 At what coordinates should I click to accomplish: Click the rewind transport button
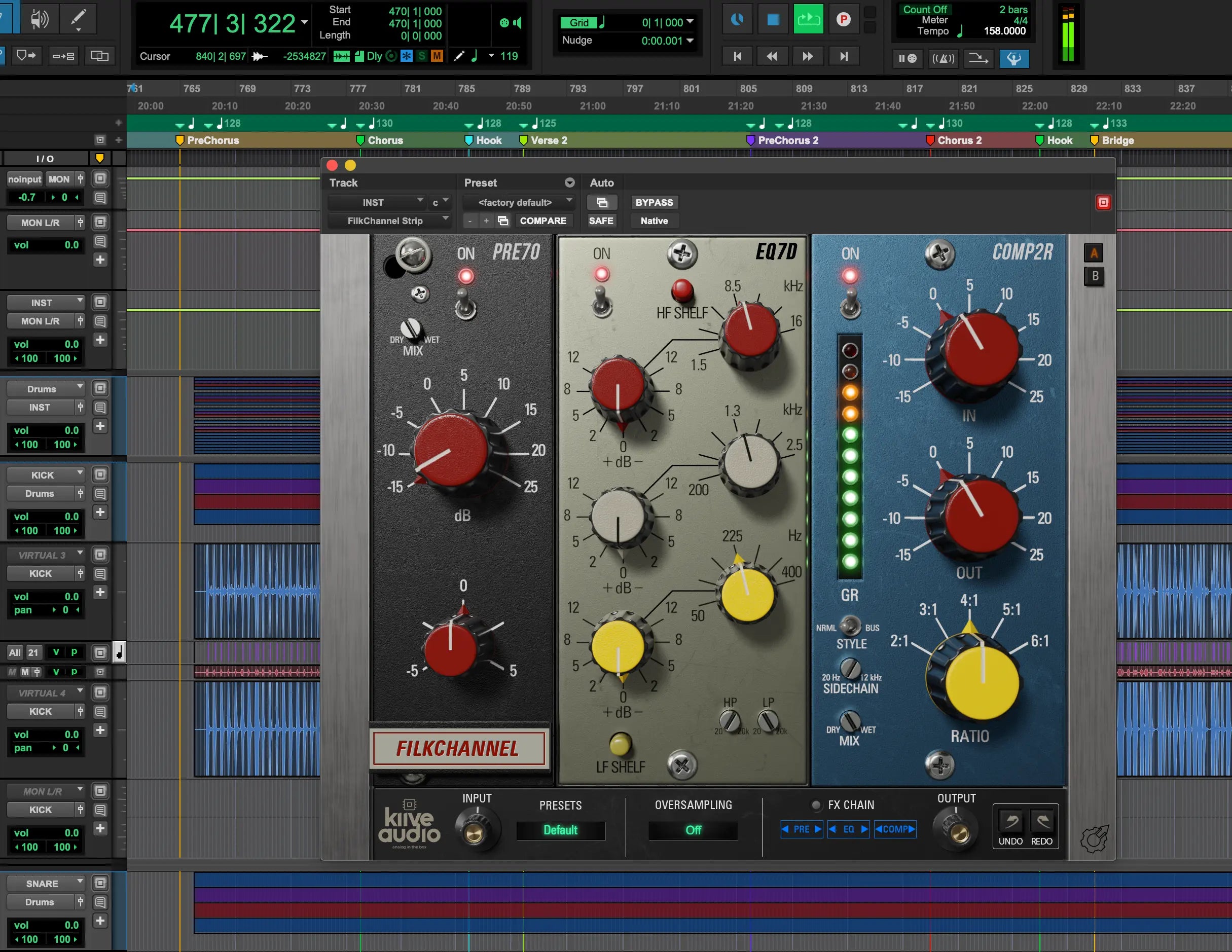pos(772,56)
